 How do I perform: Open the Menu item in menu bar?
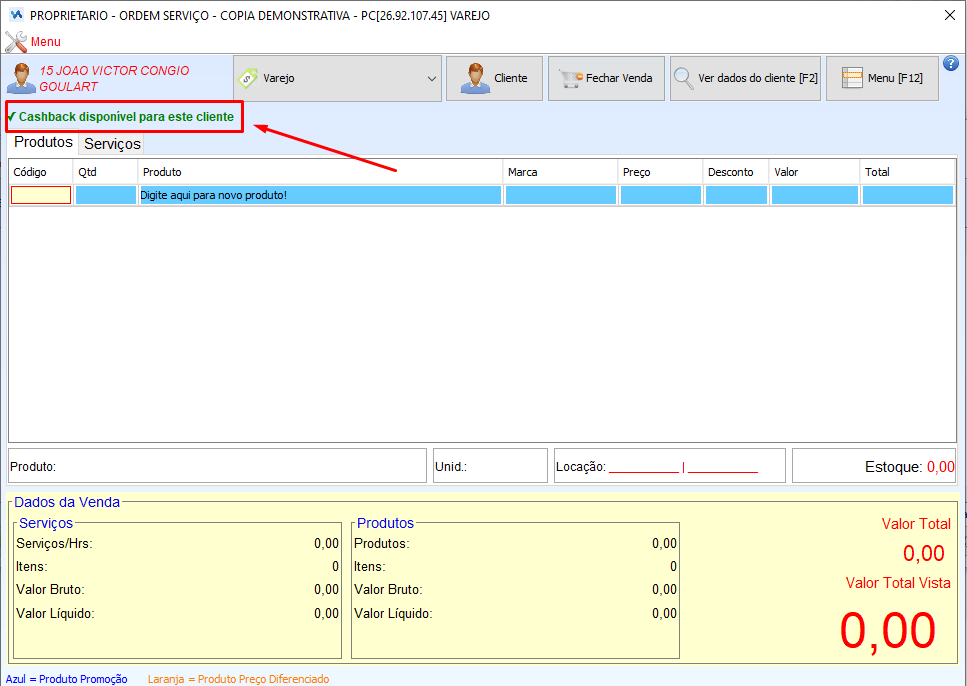point(45,42)
